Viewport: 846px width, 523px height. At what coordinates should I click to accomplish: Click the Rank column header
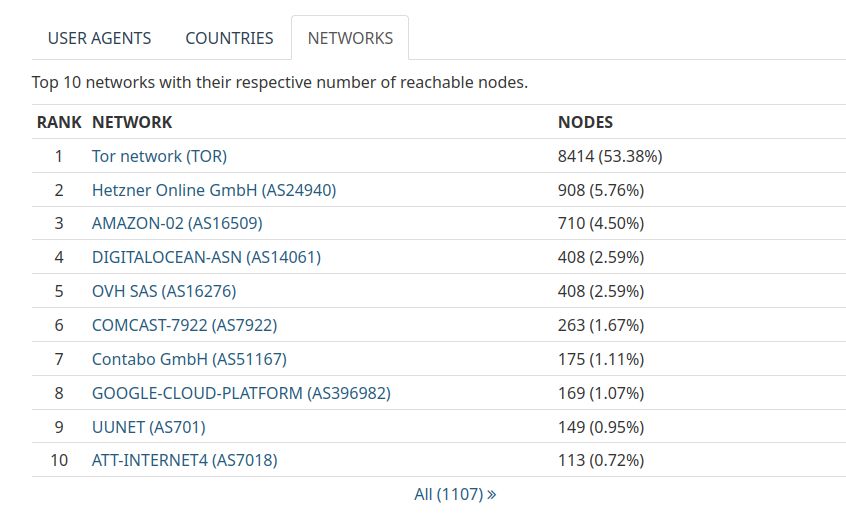click(x=59, y=122)
